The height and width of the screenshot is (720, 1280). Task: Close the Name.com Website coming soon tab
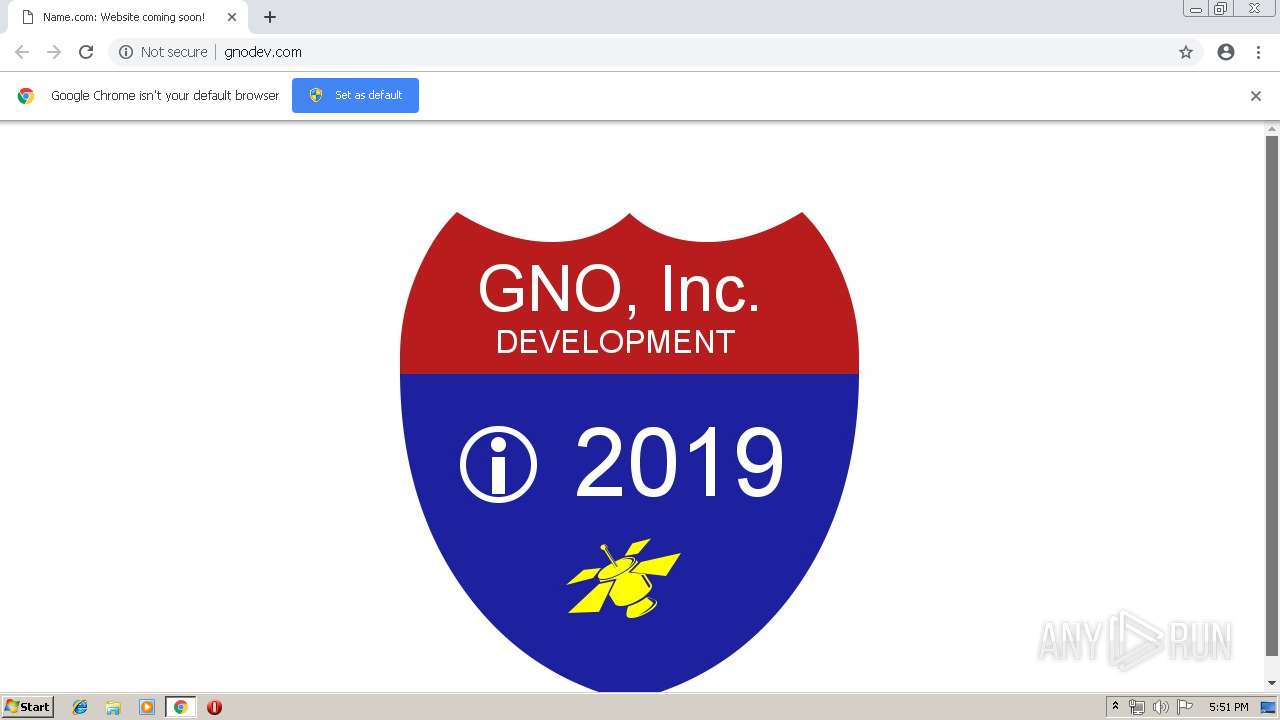click(x=232, y=17)
